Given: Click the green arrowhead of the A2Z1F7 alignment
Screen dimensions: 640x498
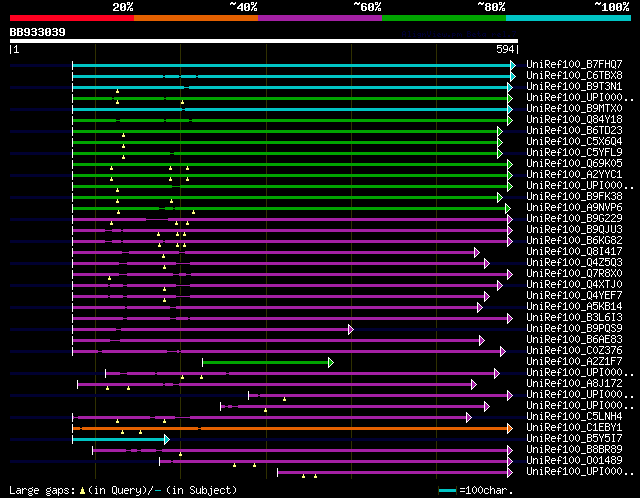Looking at the screenshot, I should click(330, 362).
